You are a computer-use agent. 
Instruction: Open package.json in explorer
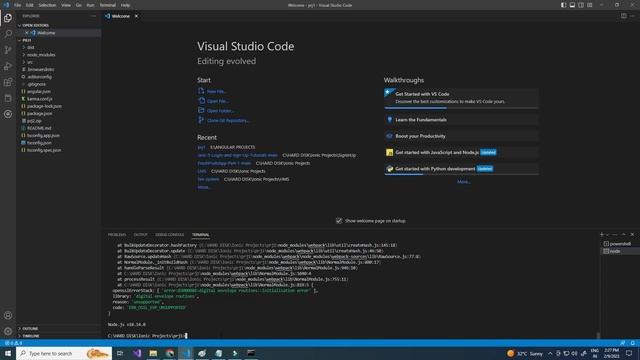pos(39,113)
